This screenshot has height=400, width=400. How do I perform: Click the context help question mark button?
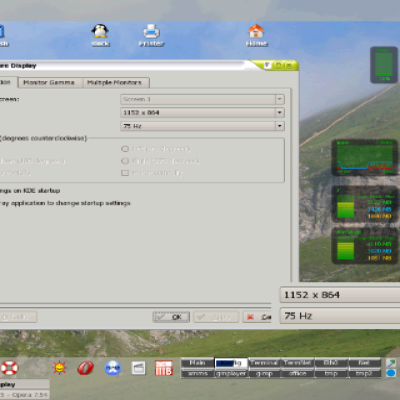[x=267, y=65]
